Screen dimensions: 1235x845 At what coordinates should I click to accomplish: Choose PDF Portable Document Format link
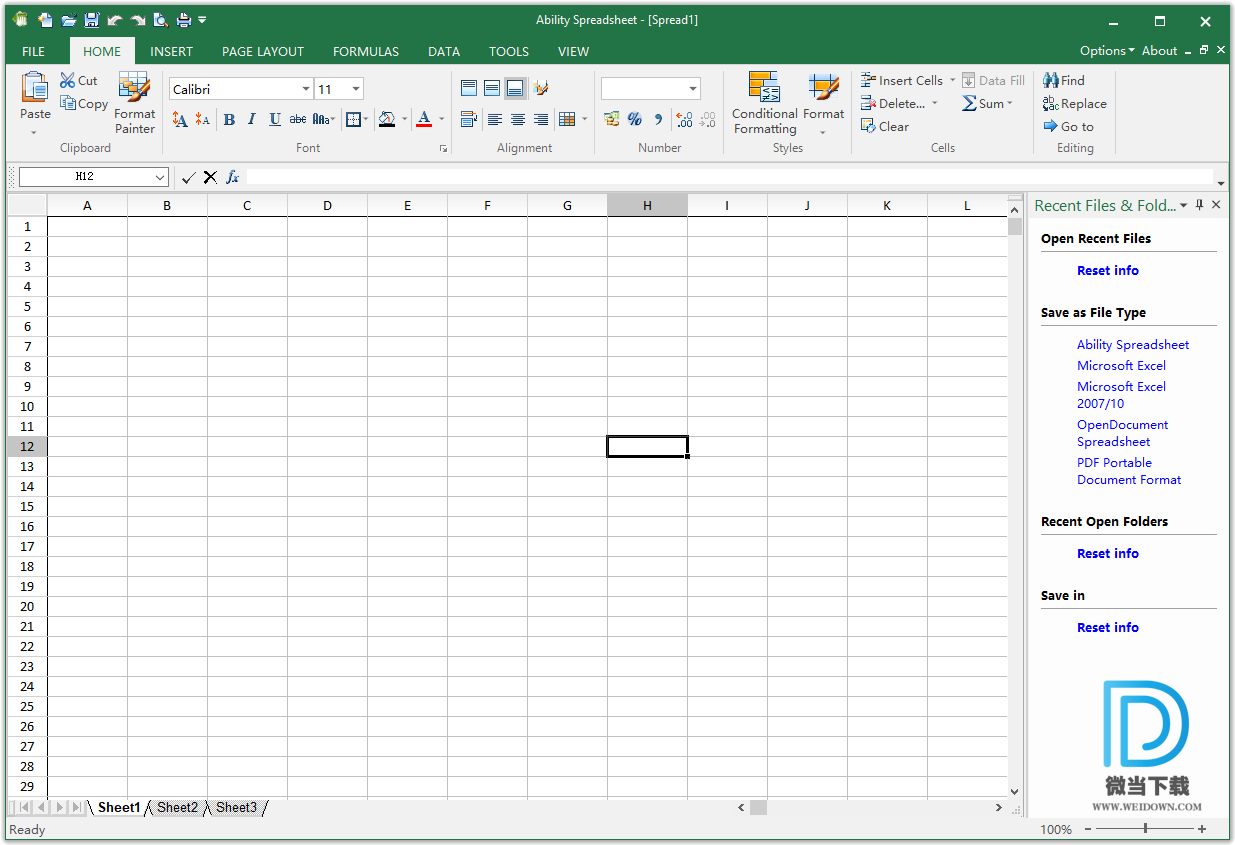(x=1129, y=471)
